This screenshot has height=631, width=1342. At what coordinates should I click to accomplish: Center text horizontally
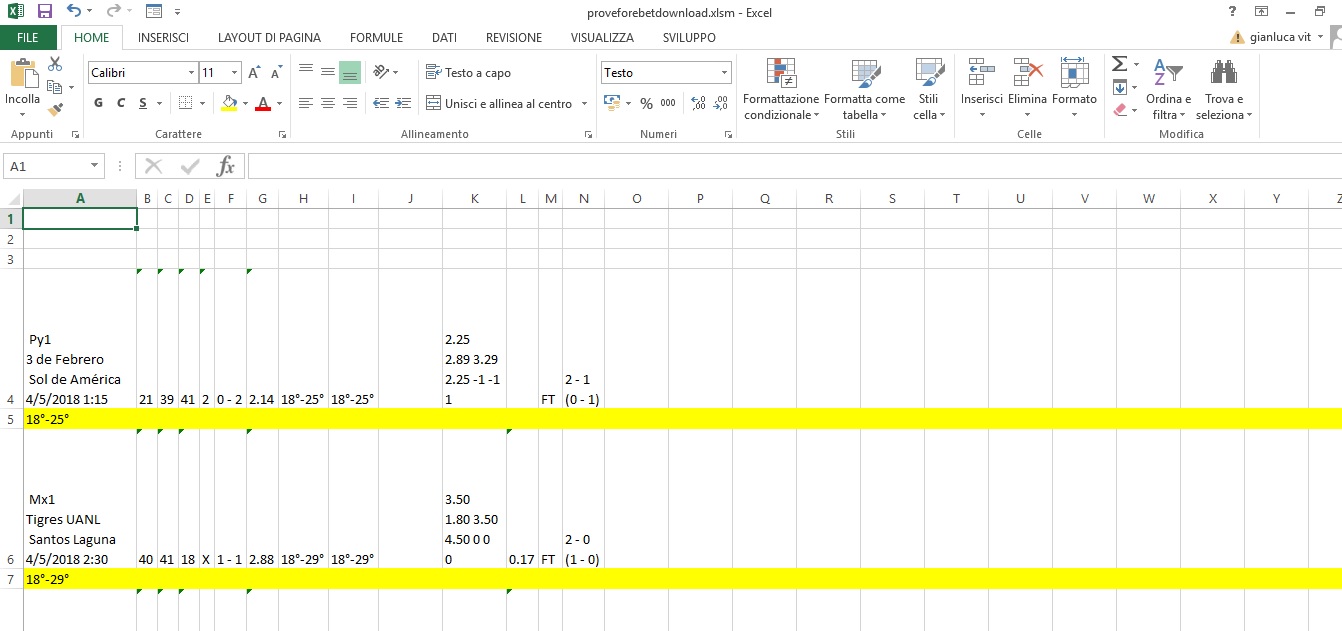(328, 103)
